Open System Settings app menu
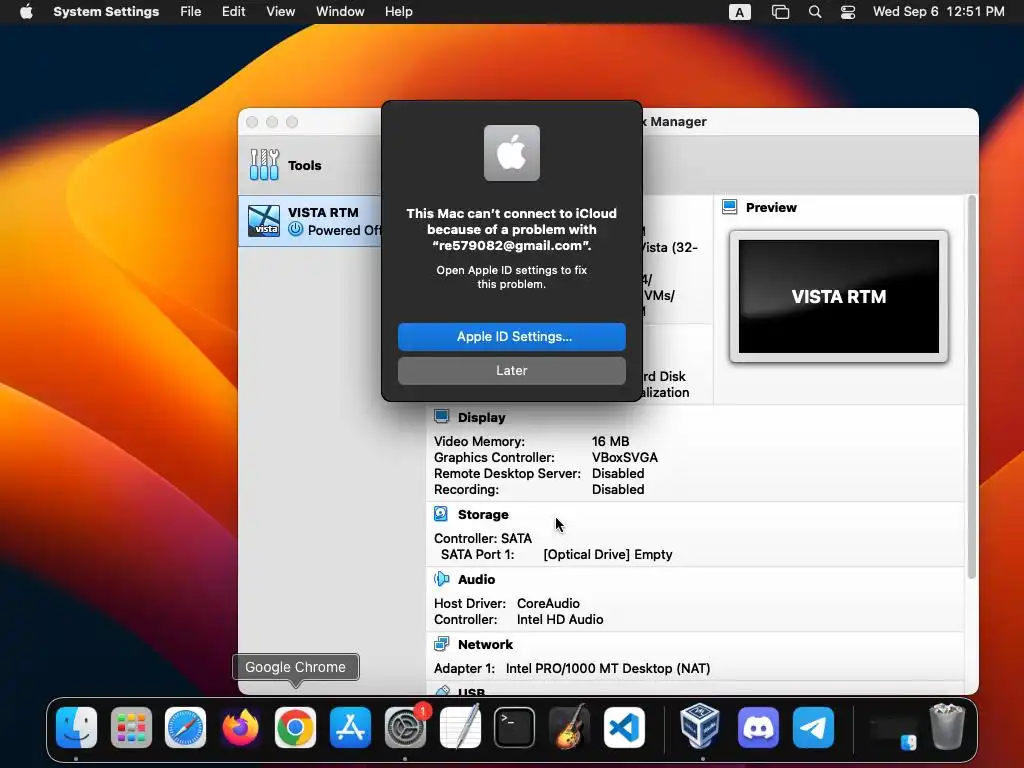Viewport: 1024px width, 768px height. 106,12
